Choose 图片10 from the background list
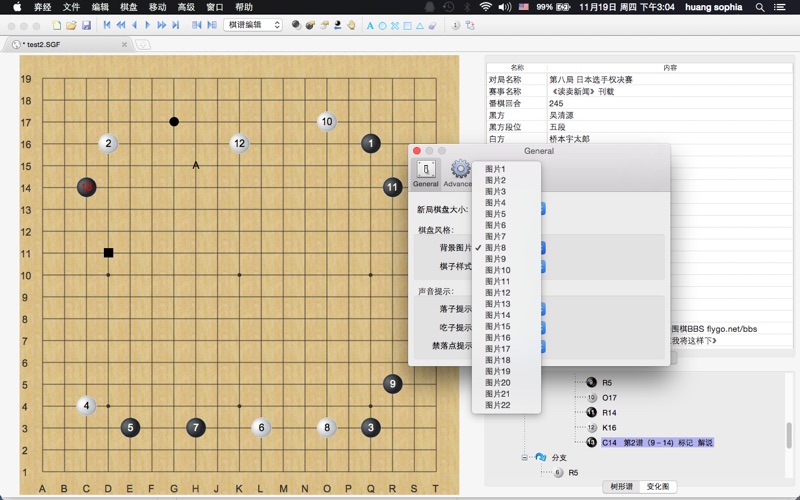Image resolution: width=800 pixels, height=500 pixels. click(x=506, y=270)
